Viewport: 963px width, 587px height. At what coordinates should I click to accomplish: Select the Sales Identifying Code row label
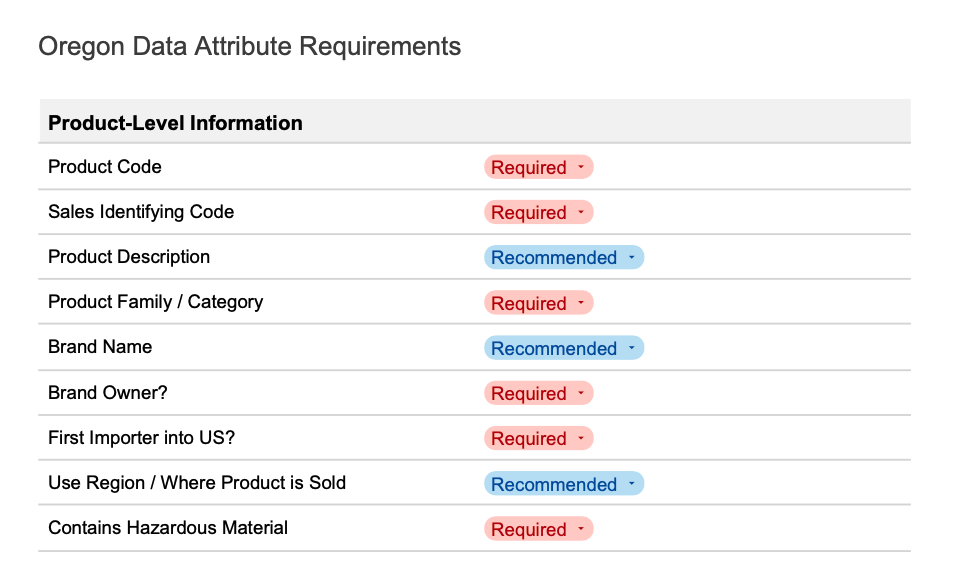[x=141, y=212]
